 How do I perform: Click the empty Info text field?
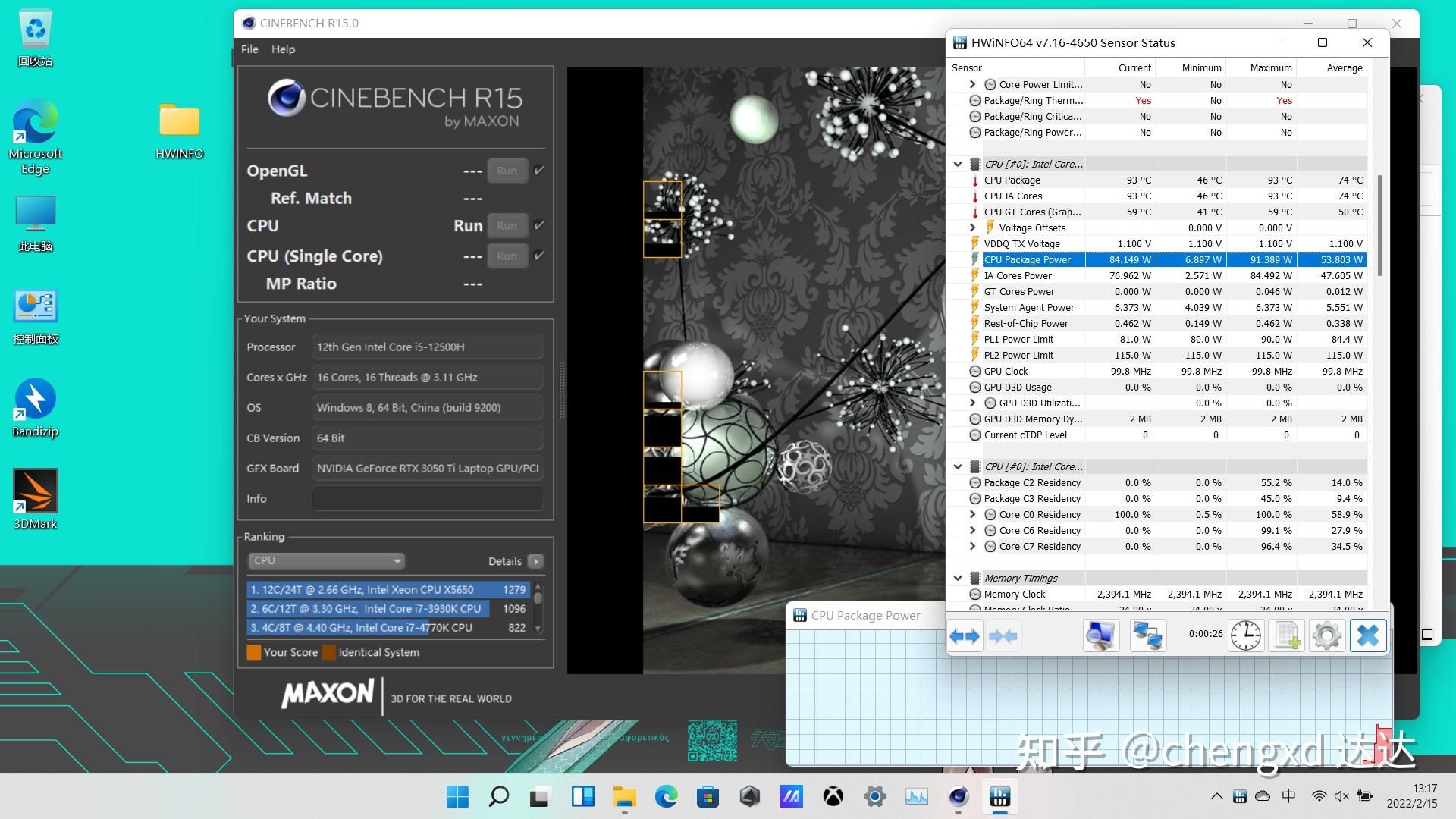[428, 498]
